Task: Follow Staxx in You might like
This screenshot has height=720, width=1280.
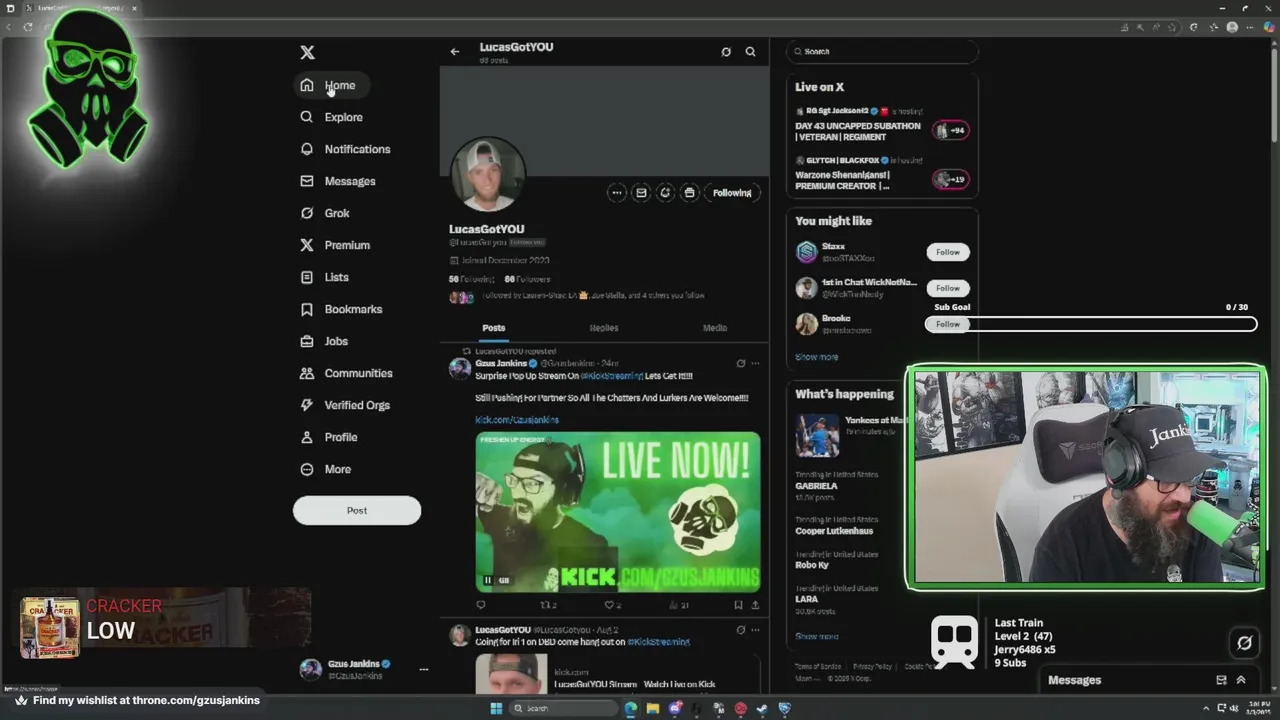Action: [x=948, y=252]
